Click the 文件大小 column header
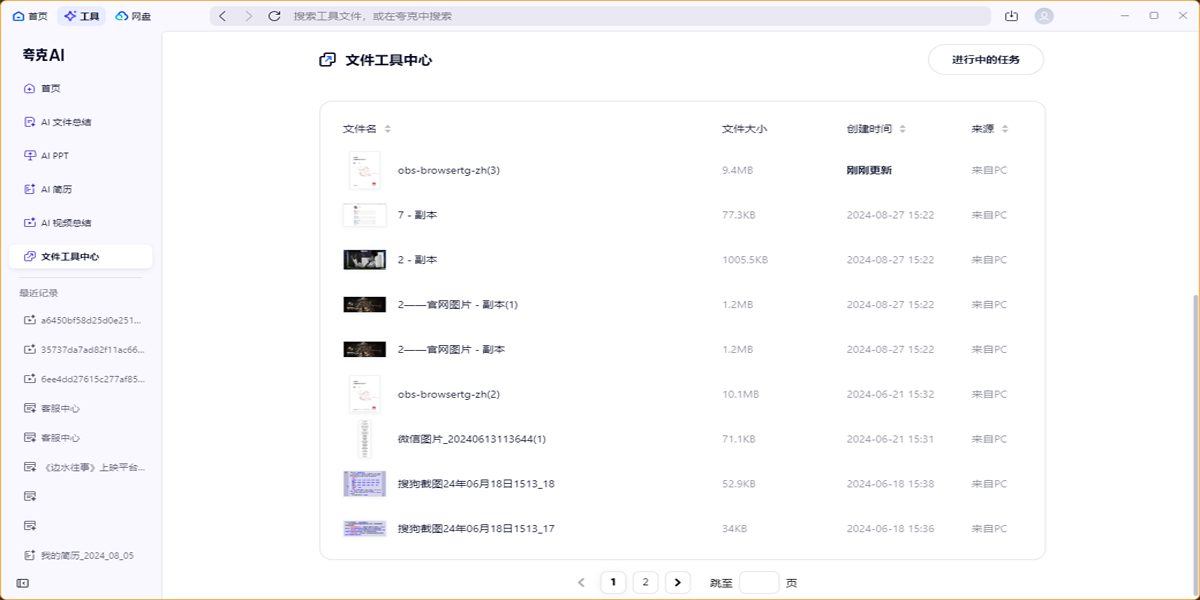 (744, 129)
